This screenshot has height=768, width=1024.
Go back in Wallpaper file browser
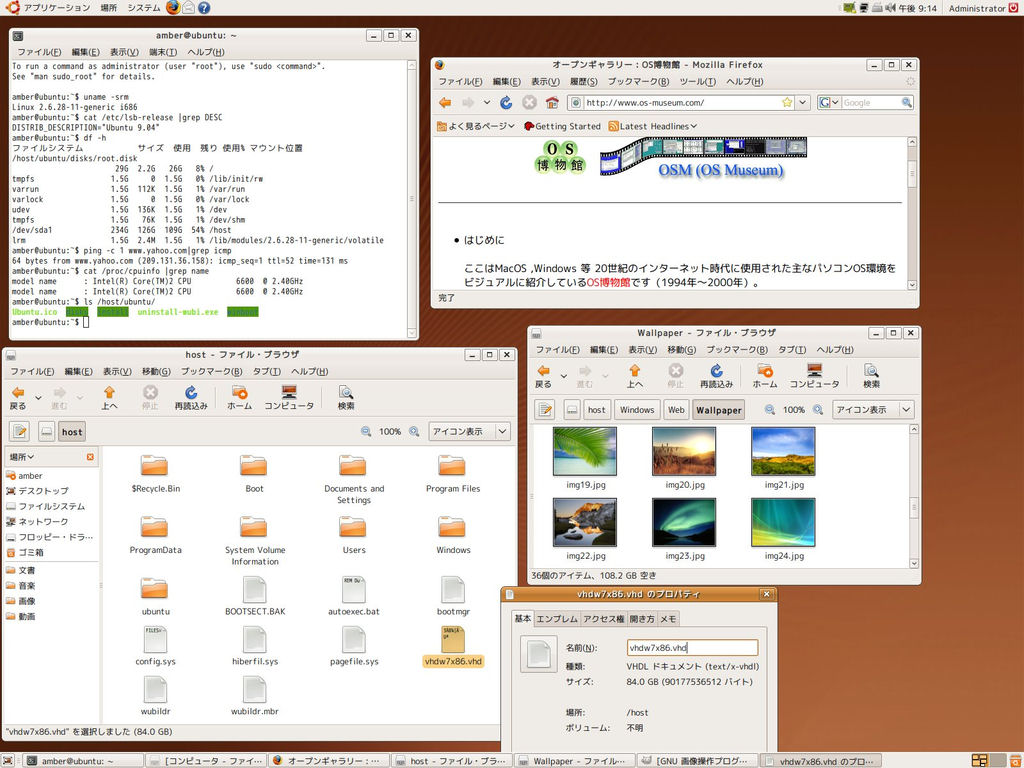tap(543, 376)
